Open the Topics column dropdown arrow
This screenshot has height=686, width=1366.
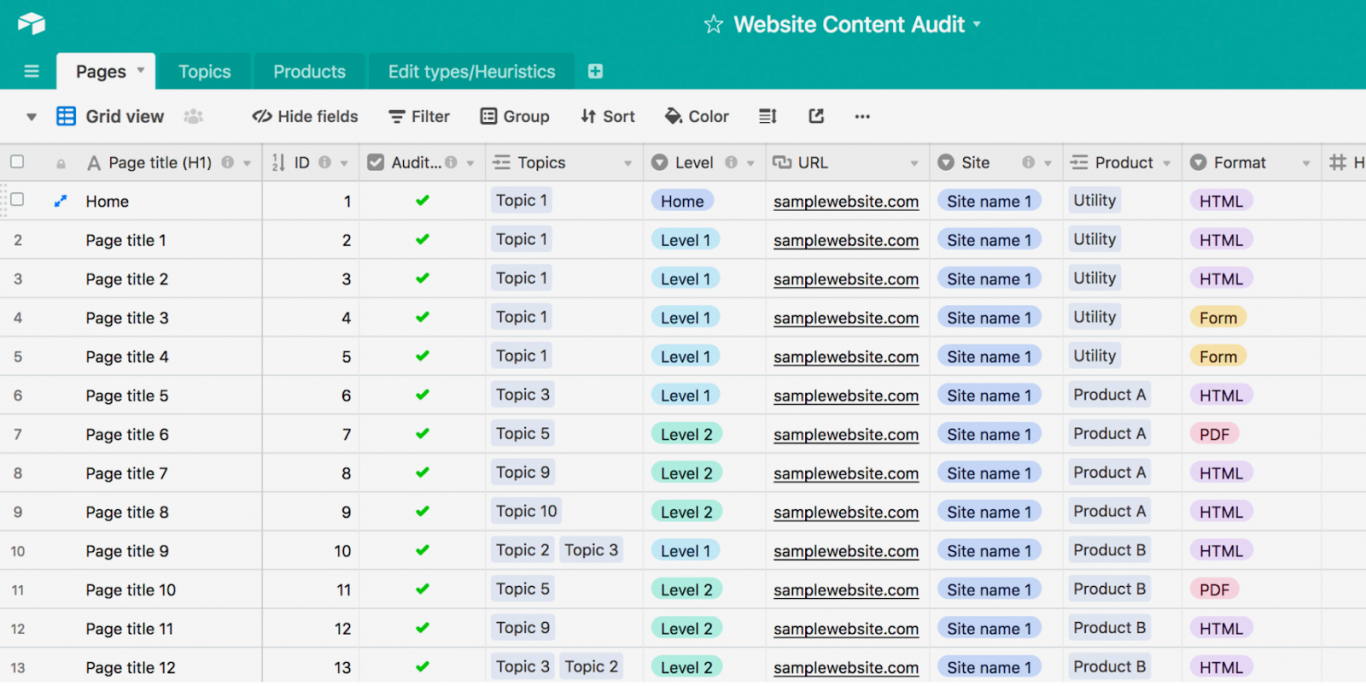(x=628, y=163)
